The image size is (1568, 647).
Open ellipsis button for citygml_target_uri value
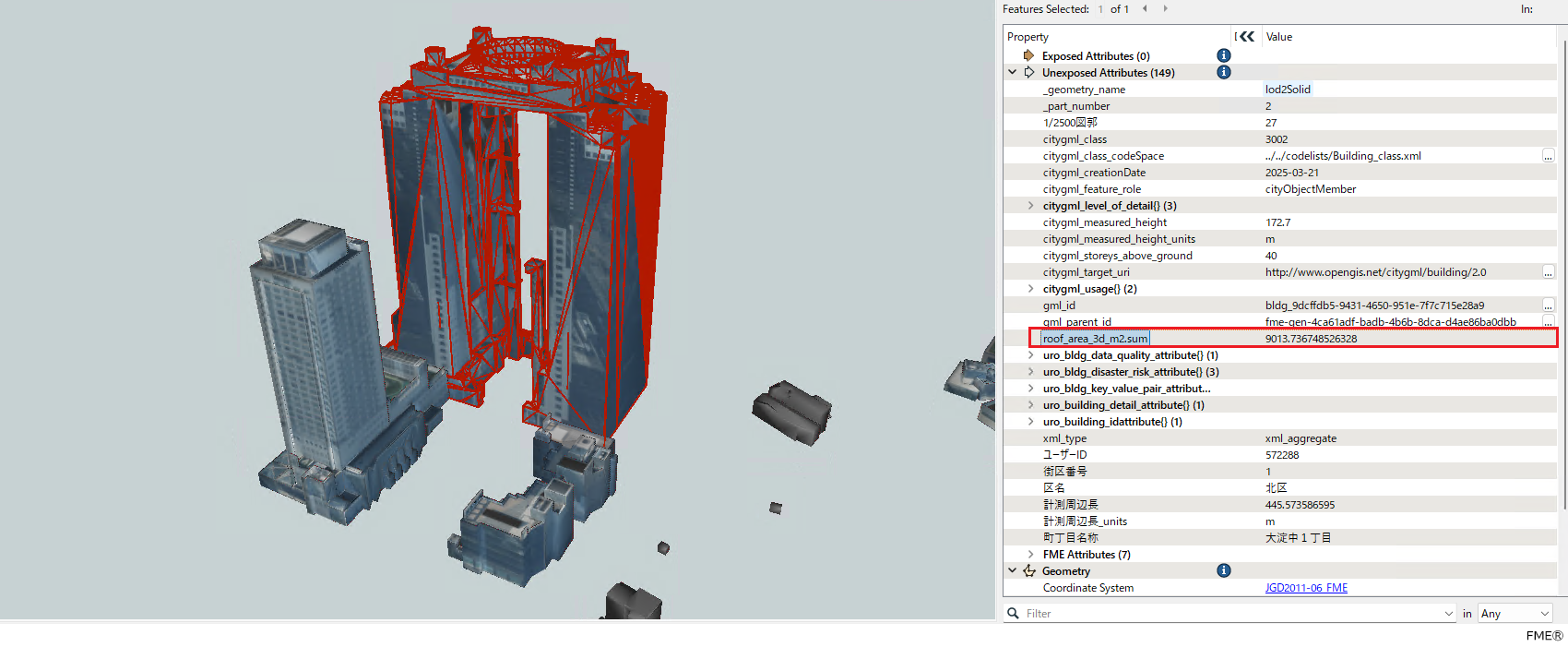(x=1548, y=272)
